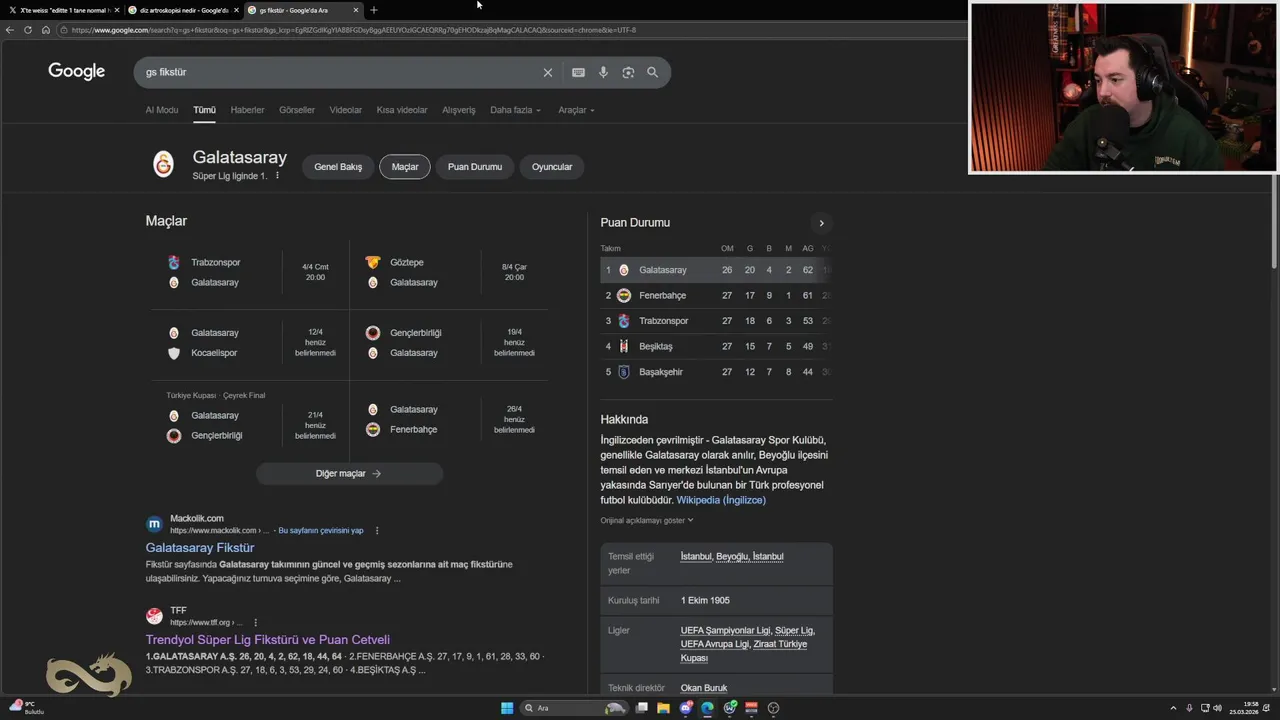Select Fenerbahçe row in the standings table
The width and height of the screenshot is (1280, 720).
coord(716,296)
